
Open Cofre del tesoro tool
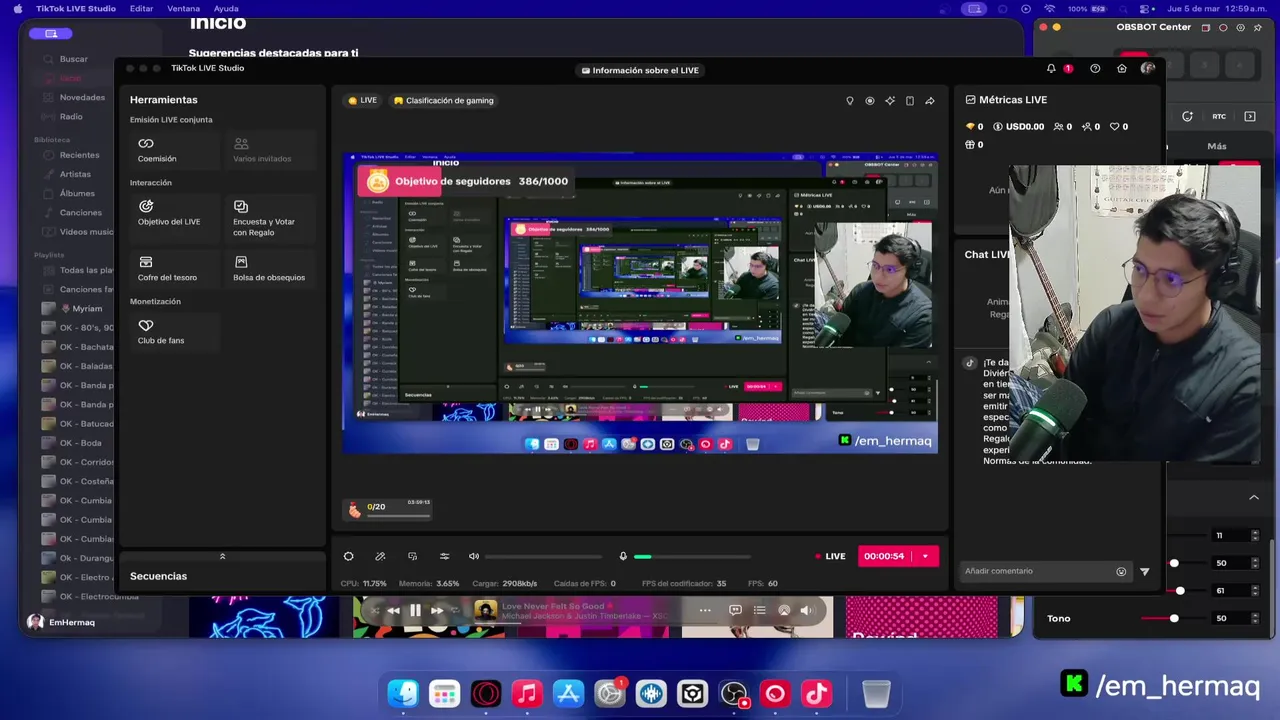click(172, 268)
